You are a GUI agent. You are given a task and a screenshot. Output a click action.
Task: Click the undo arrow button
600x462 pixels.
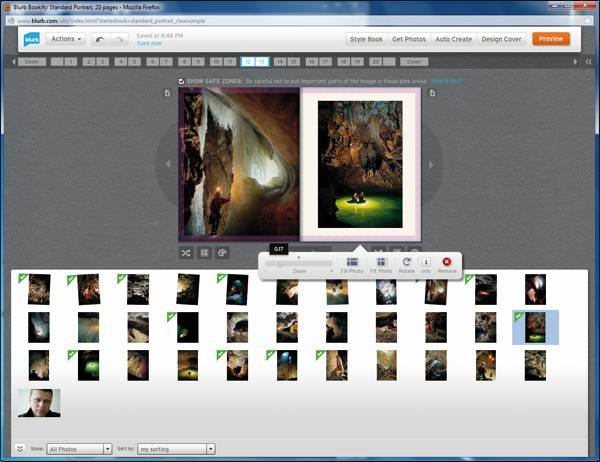[x=100, y=39]
